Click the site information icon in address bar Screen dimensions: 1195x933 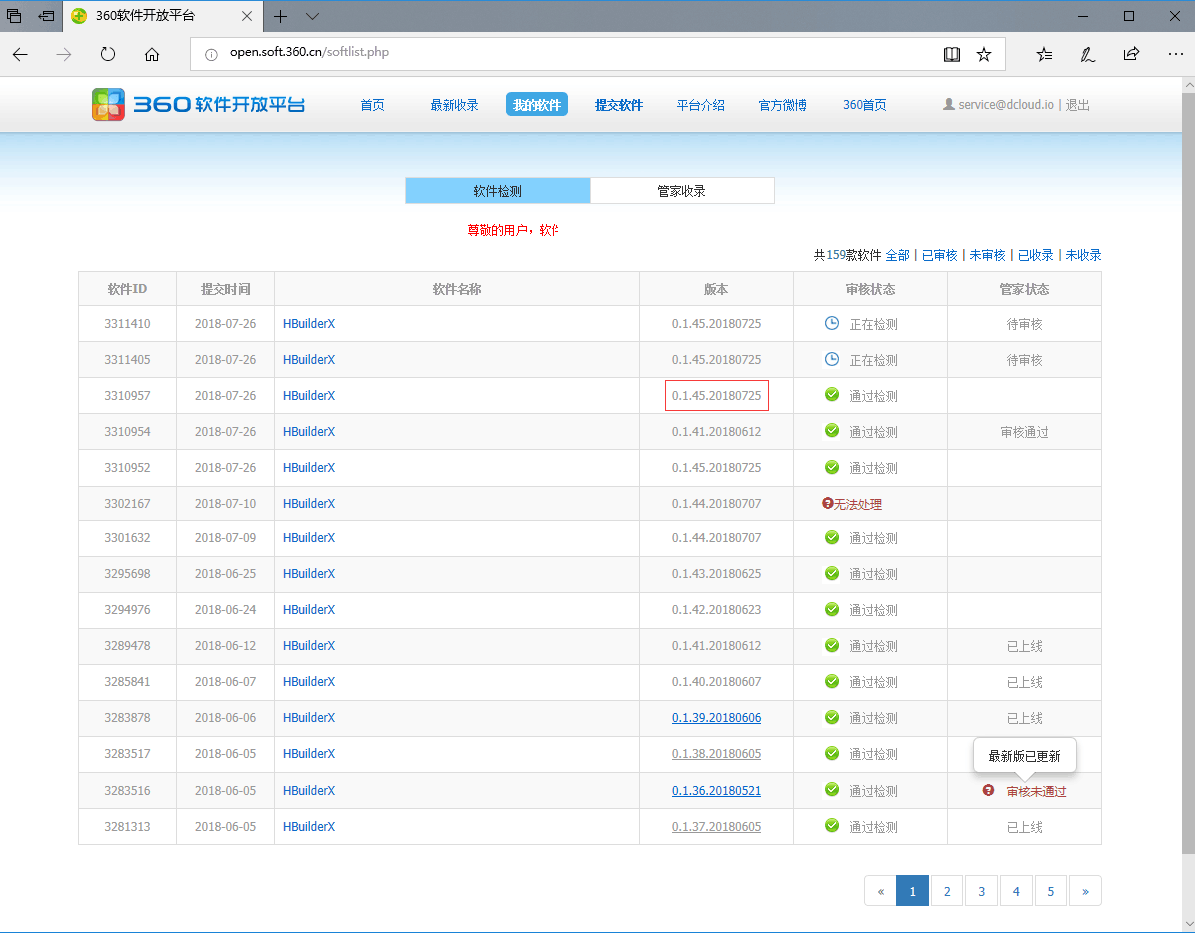click(x=212, y=54)
